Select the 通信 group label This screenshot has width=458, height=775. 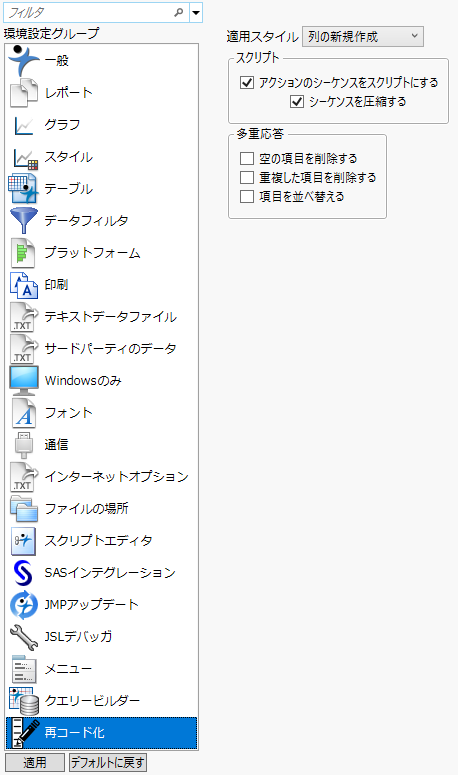56,445
